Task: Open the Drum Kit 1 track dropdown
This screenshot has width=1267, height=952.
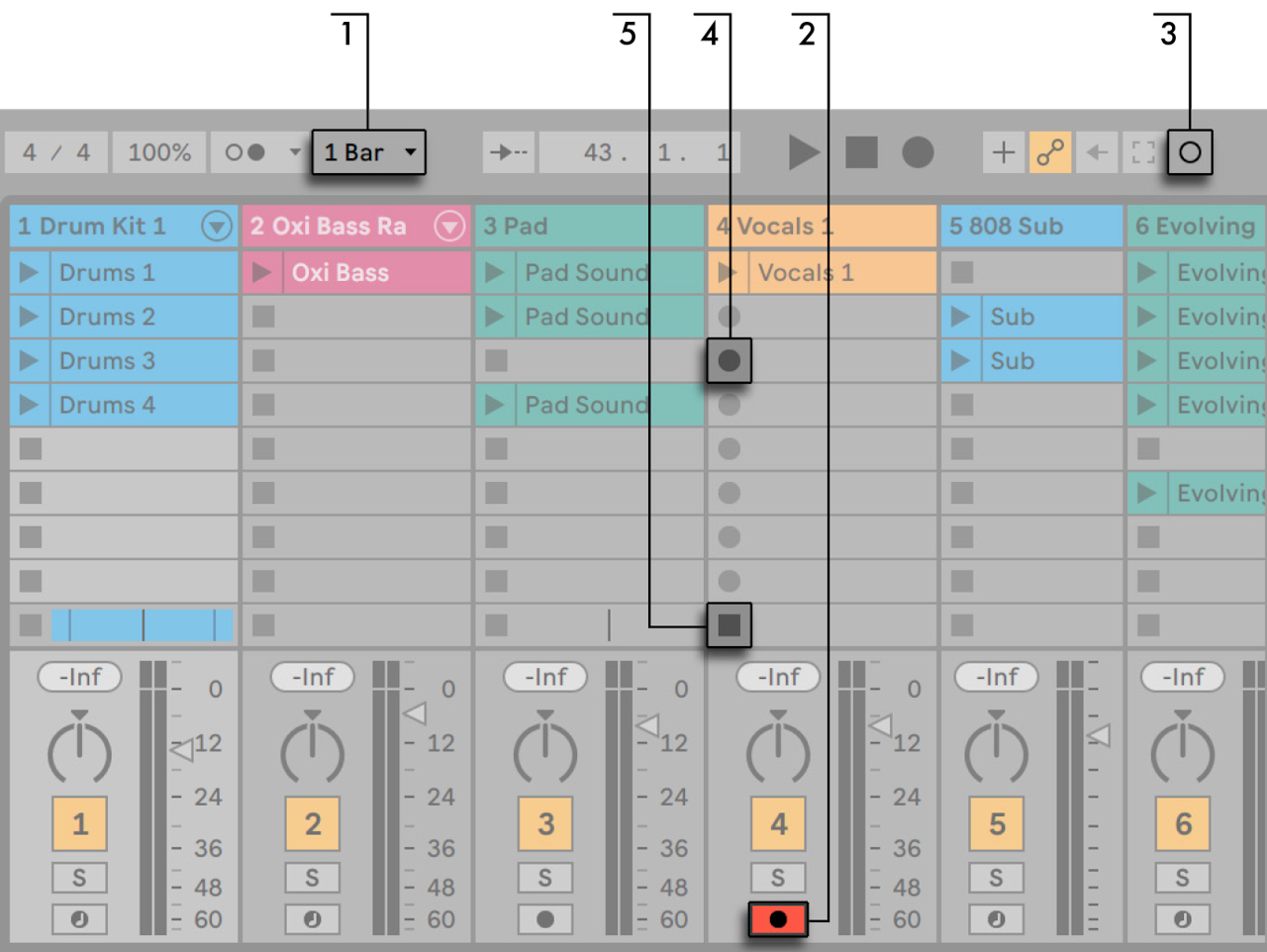Action: point(216,226)
